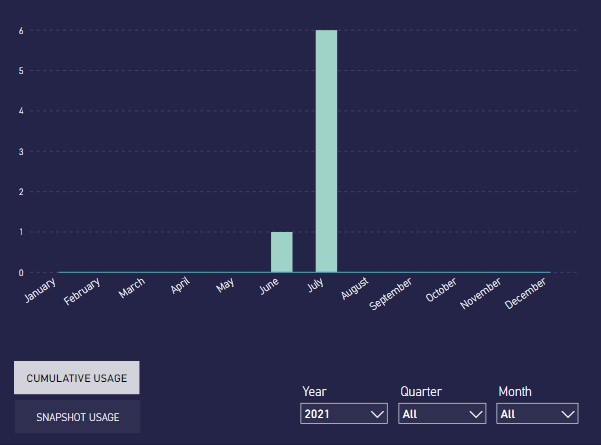Click the August axis label
The height and width of the screenshot is (445, 601).
(355, 288)
